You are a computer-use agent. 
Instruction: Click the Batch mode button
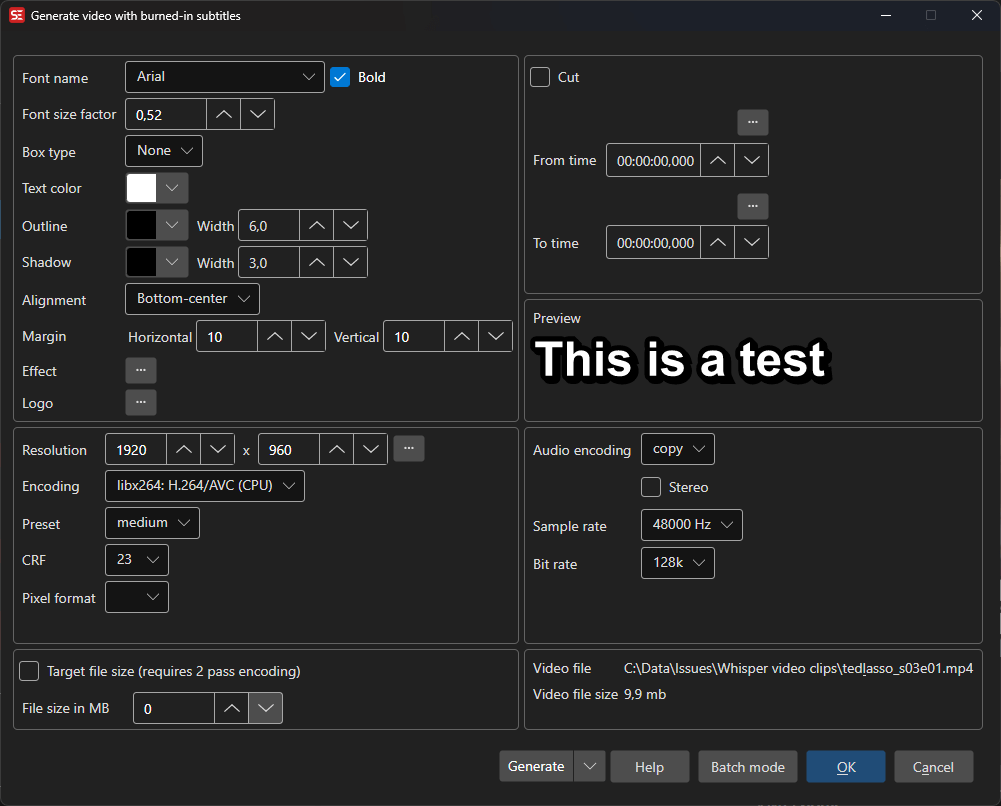click(x=747, y=767)
